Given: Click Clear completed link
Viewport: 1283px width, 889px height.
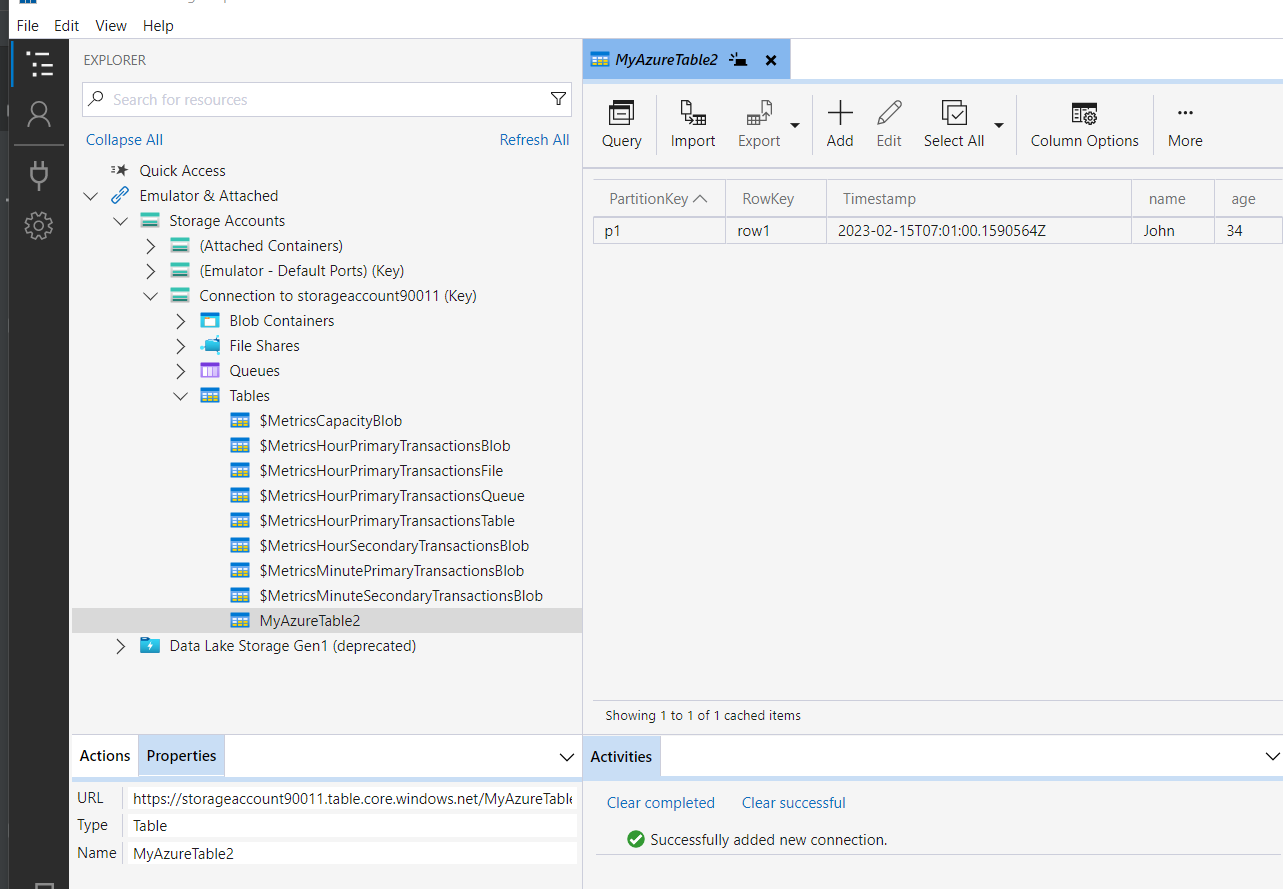Looking at the screenshot, I should point(661,803).
